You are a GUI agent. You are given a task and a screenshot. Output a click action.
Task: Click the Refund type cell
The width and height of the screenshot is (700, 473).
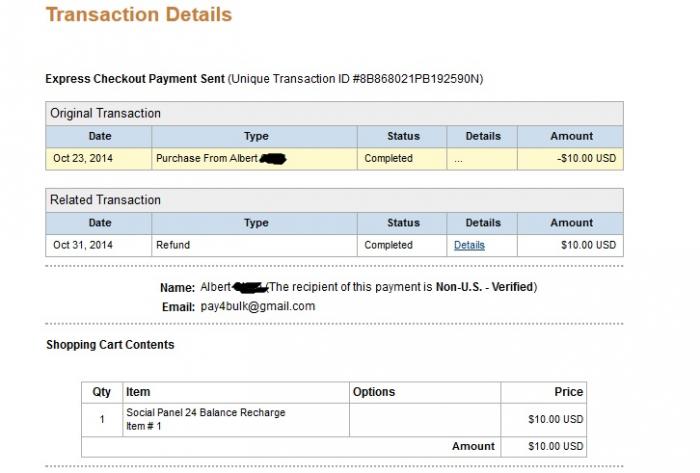[x=254, y=245]
